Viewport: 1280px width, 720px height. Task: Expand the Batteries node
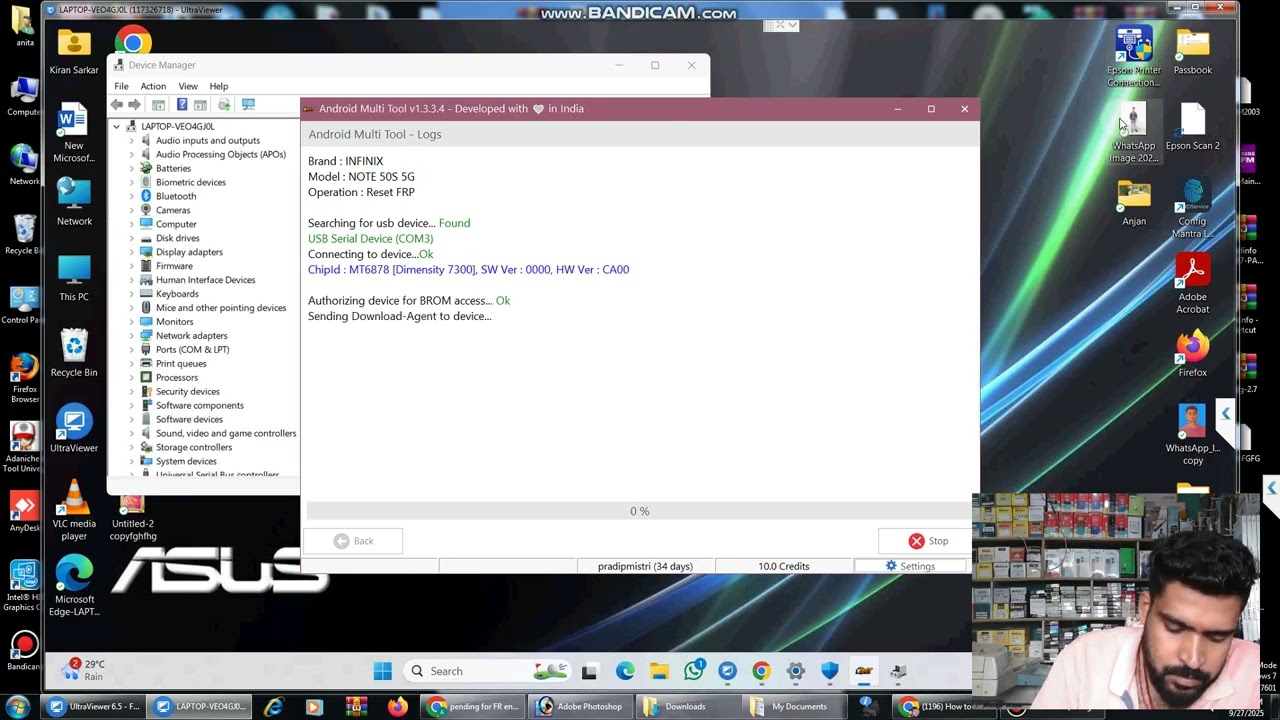(131, 169)
